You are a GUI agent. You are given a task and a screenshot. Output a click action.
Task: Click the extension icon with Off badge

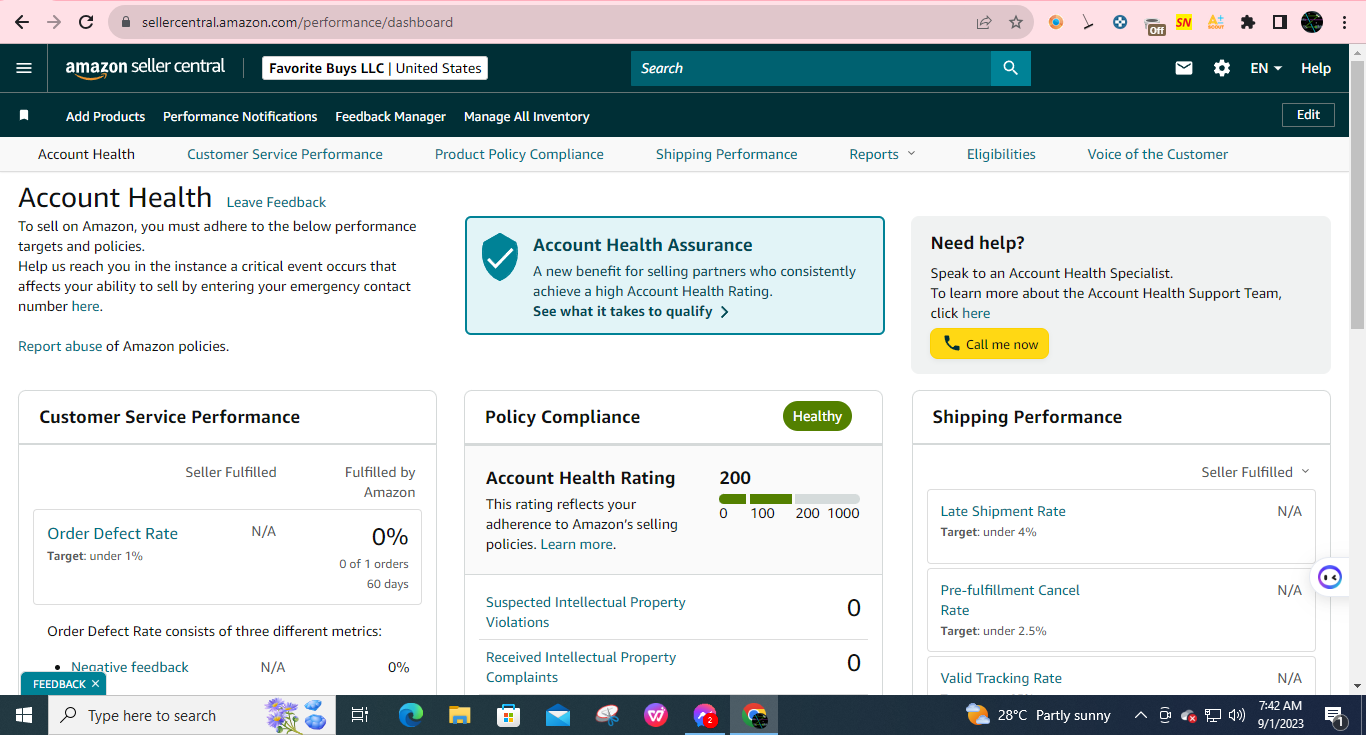click(x=1155, y=24)
